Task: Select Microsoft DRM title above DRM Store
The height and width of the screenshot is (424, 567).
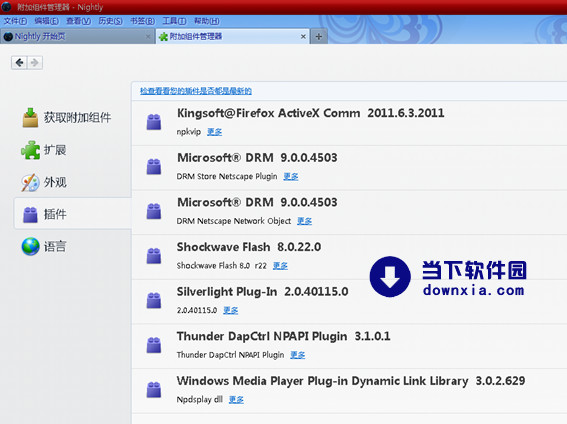Action: click(225, 158)
